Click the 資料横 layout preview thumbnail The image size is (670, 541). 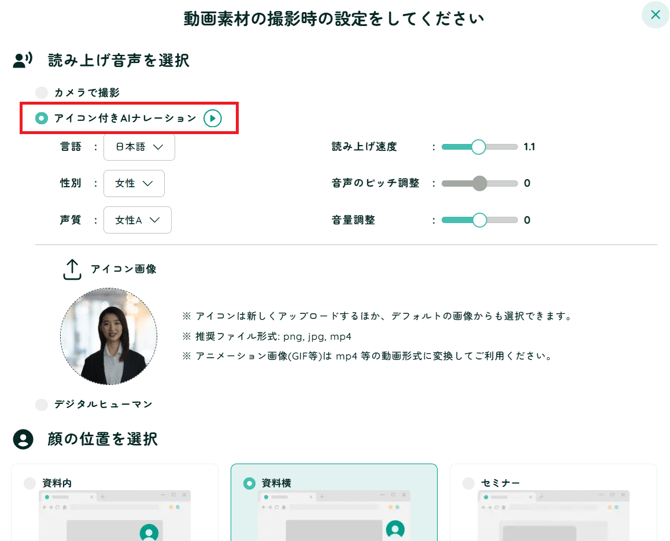point(334,516)
